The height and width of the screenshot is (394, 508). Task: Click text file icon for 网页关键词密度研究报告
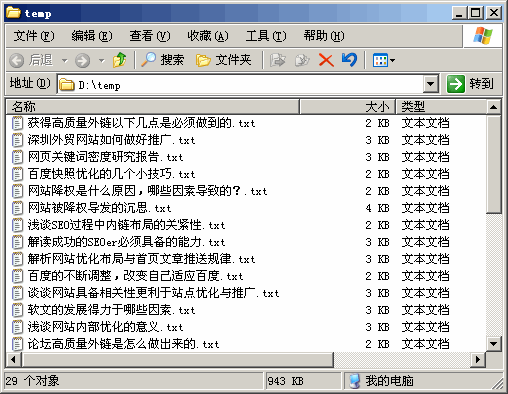17,157
